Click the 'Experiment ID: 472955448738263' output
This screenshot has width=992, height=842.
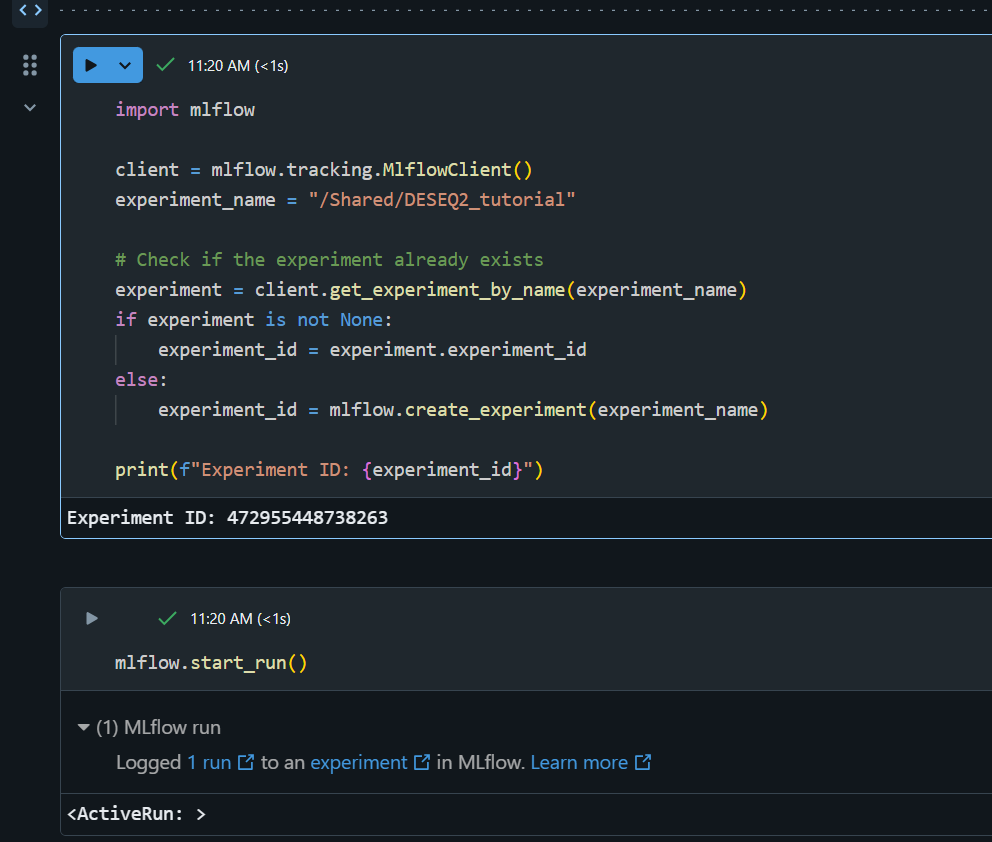tap(227, 517)
